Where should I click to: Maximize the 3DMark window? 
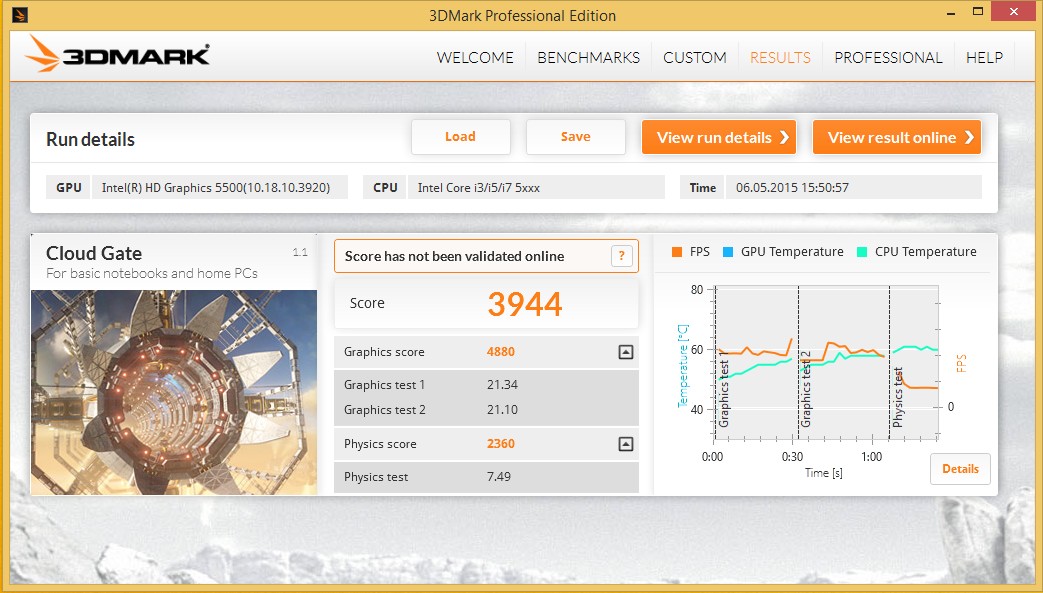coord(978,12)
